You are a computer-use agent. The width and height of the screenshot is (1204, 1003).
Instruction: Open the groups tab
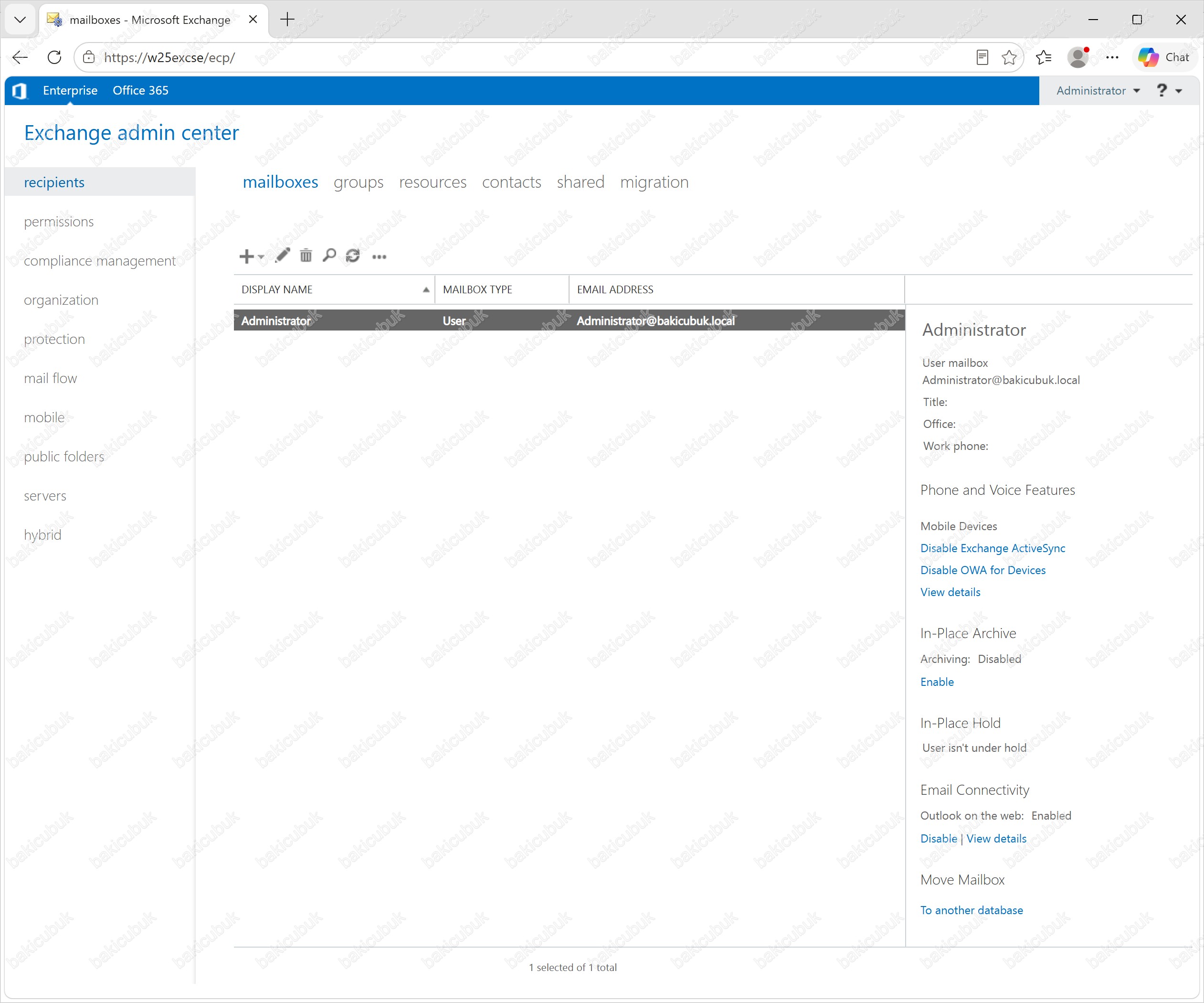[359, 182]
